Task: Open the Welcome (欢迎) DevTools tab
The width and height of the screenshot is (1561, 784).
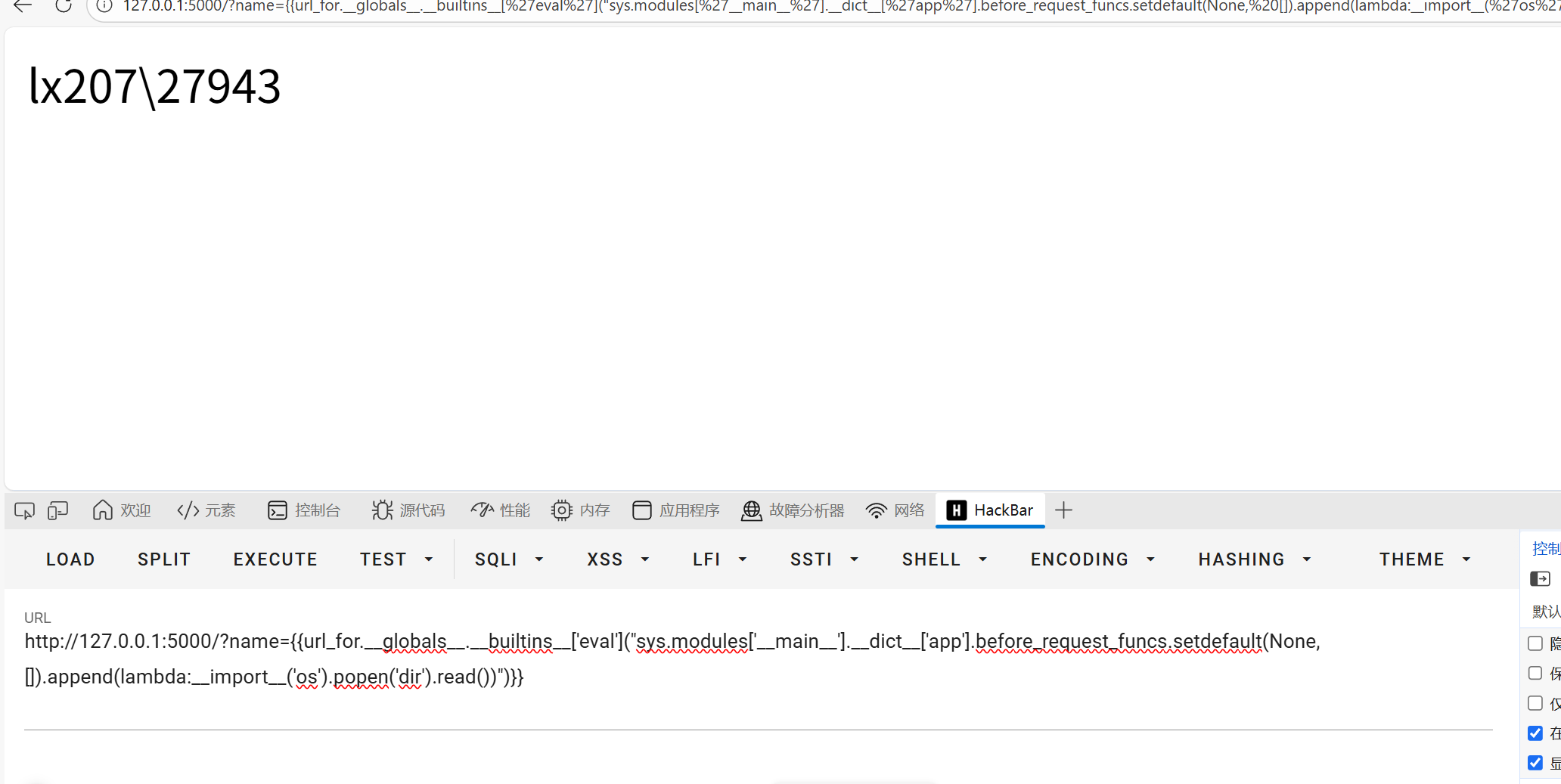Action: point(122,510)
